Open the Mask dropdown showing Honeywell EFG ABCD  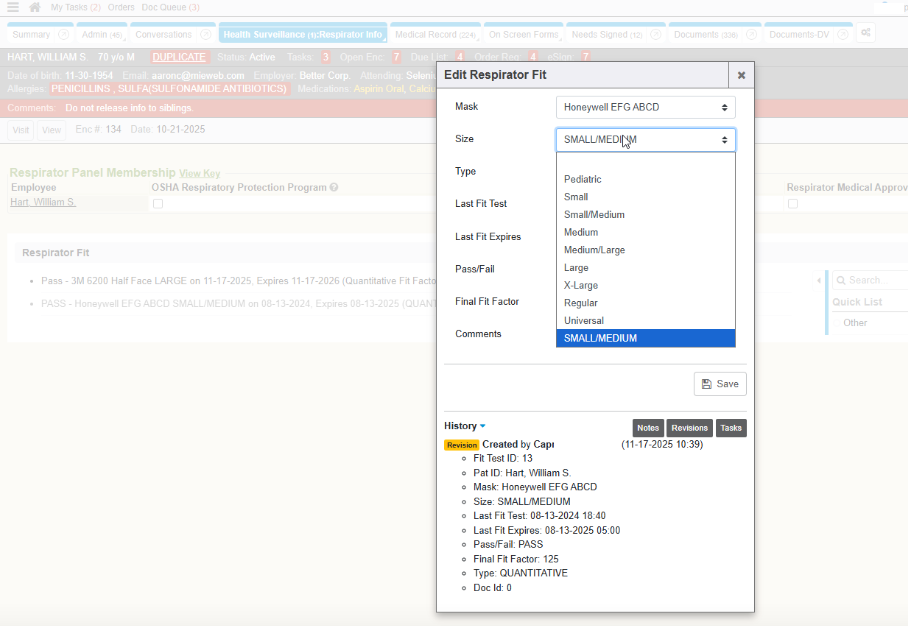pos(645,107)
